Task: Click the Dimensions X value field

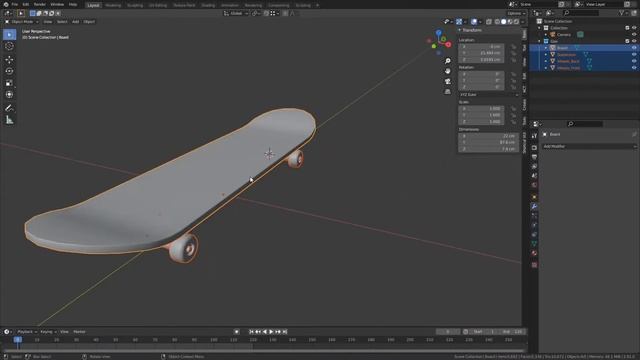Action: pyautogui.click(x=488, y=136)
